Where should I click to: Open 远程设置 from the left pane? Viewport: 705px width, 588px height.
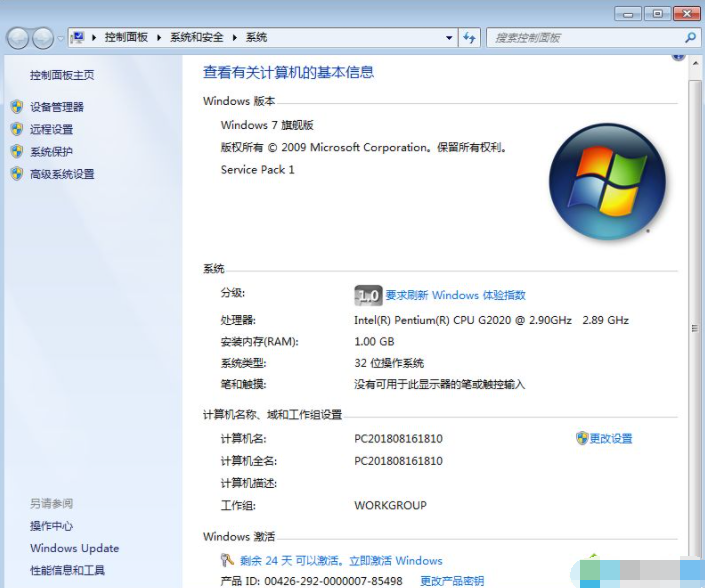51,129
